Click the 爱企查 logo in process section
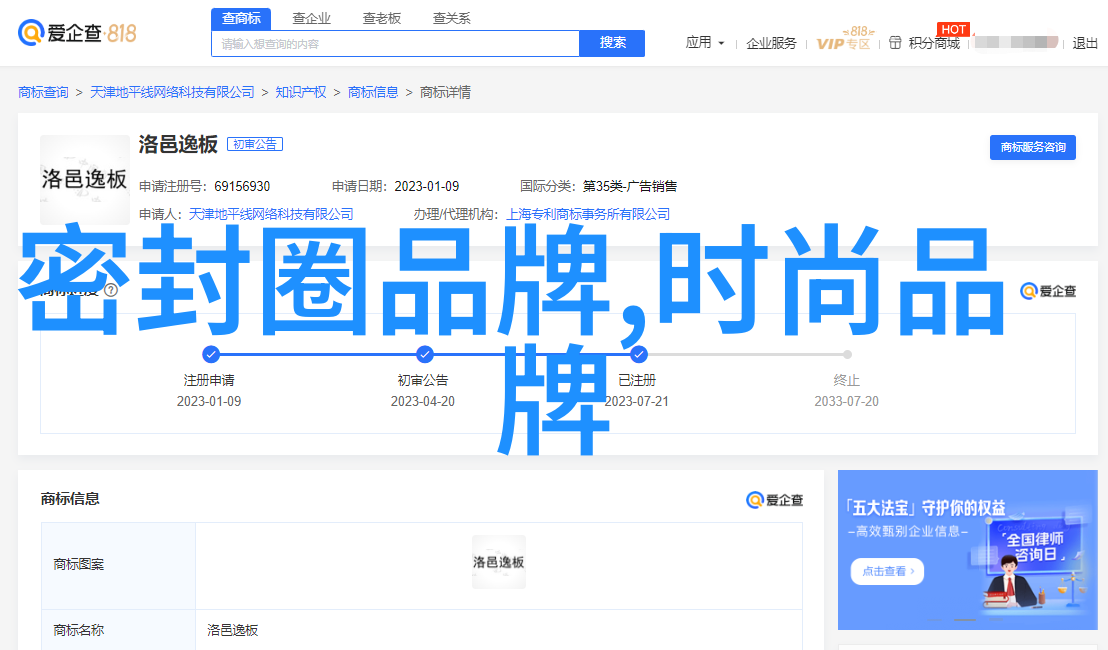 click(x=1049, y=291)
